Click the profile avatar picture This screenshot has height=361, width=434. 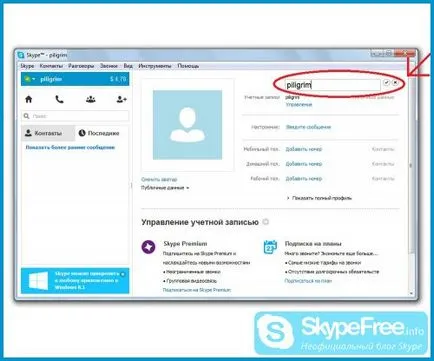(x=187, y=125)
